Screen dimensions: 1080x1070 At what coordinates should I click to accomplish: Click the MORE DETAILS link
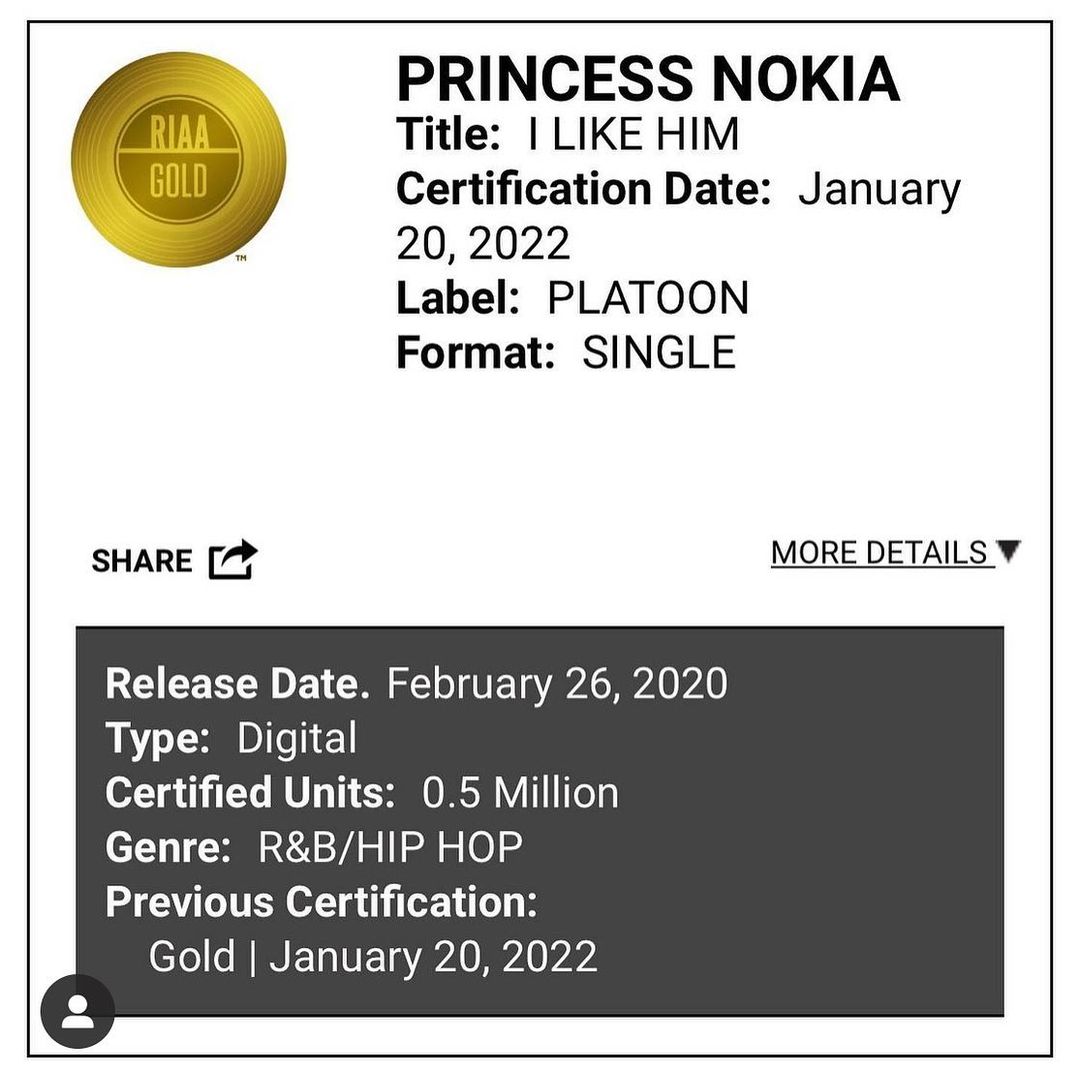(x=880, y=553)
